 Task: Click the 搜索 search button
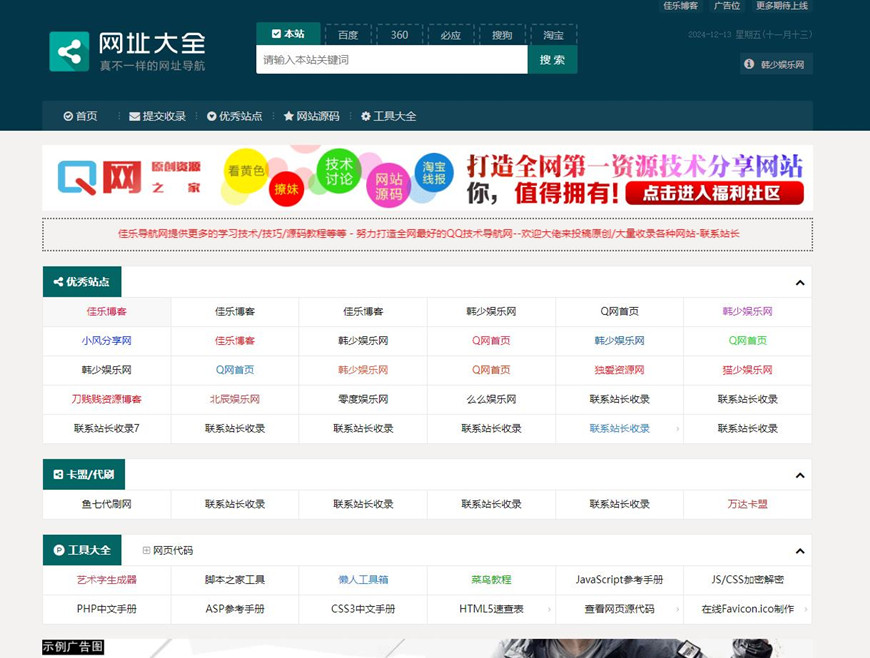553,59
